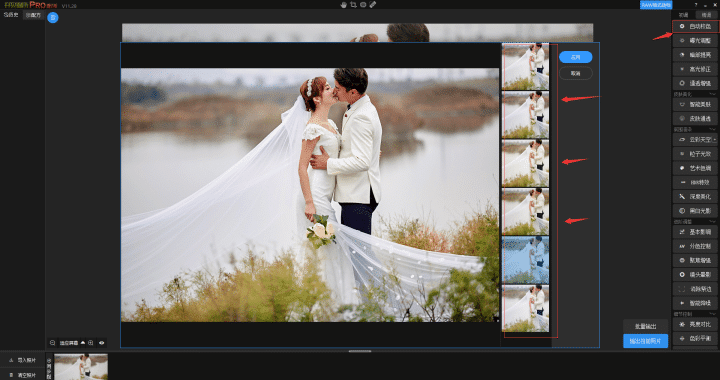Collapse the color adjustment section chevron
This screenshot has width=720, height=380.
point(713,222)
